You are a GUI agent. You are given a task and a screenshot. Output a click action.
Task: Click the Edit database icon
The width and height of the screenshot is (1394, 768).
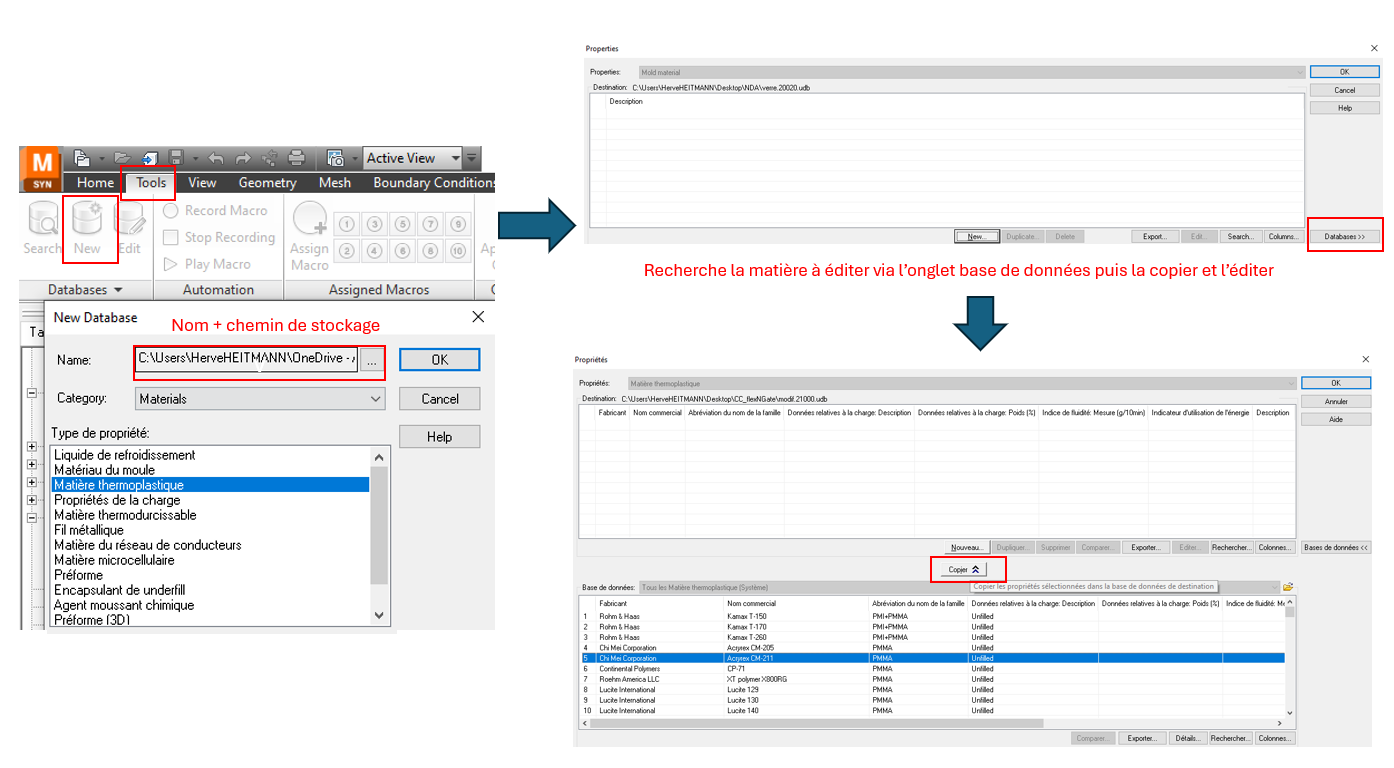[130, 228]
